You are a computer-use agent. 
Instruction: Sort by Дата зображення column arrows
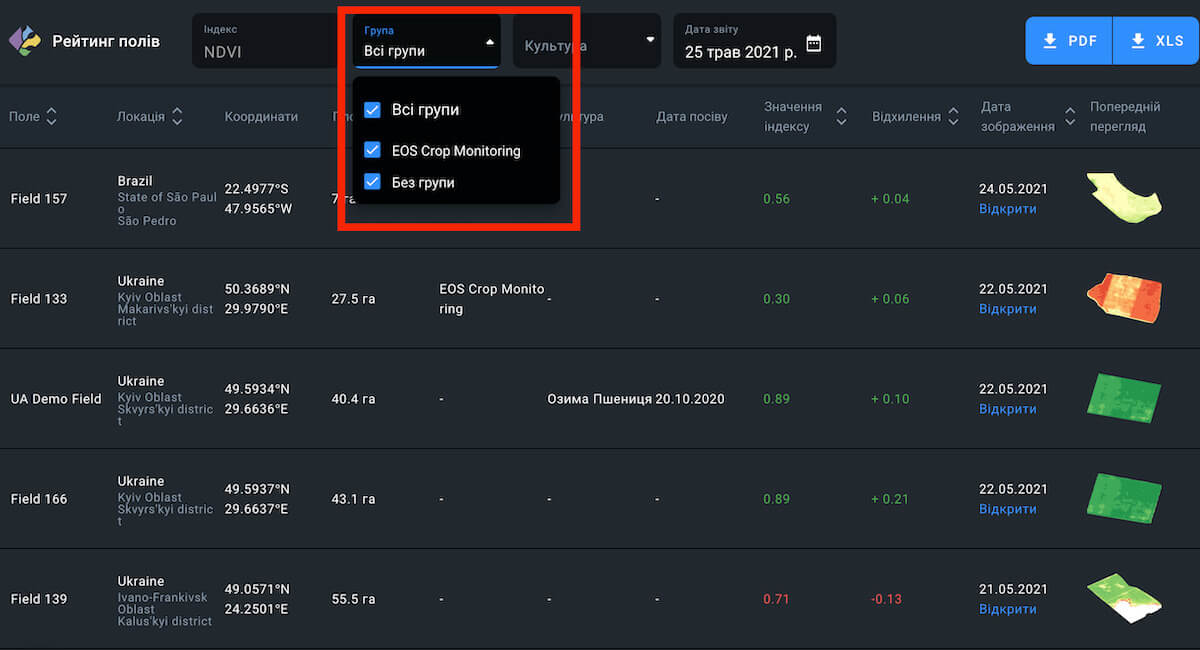coord(1069,117)
